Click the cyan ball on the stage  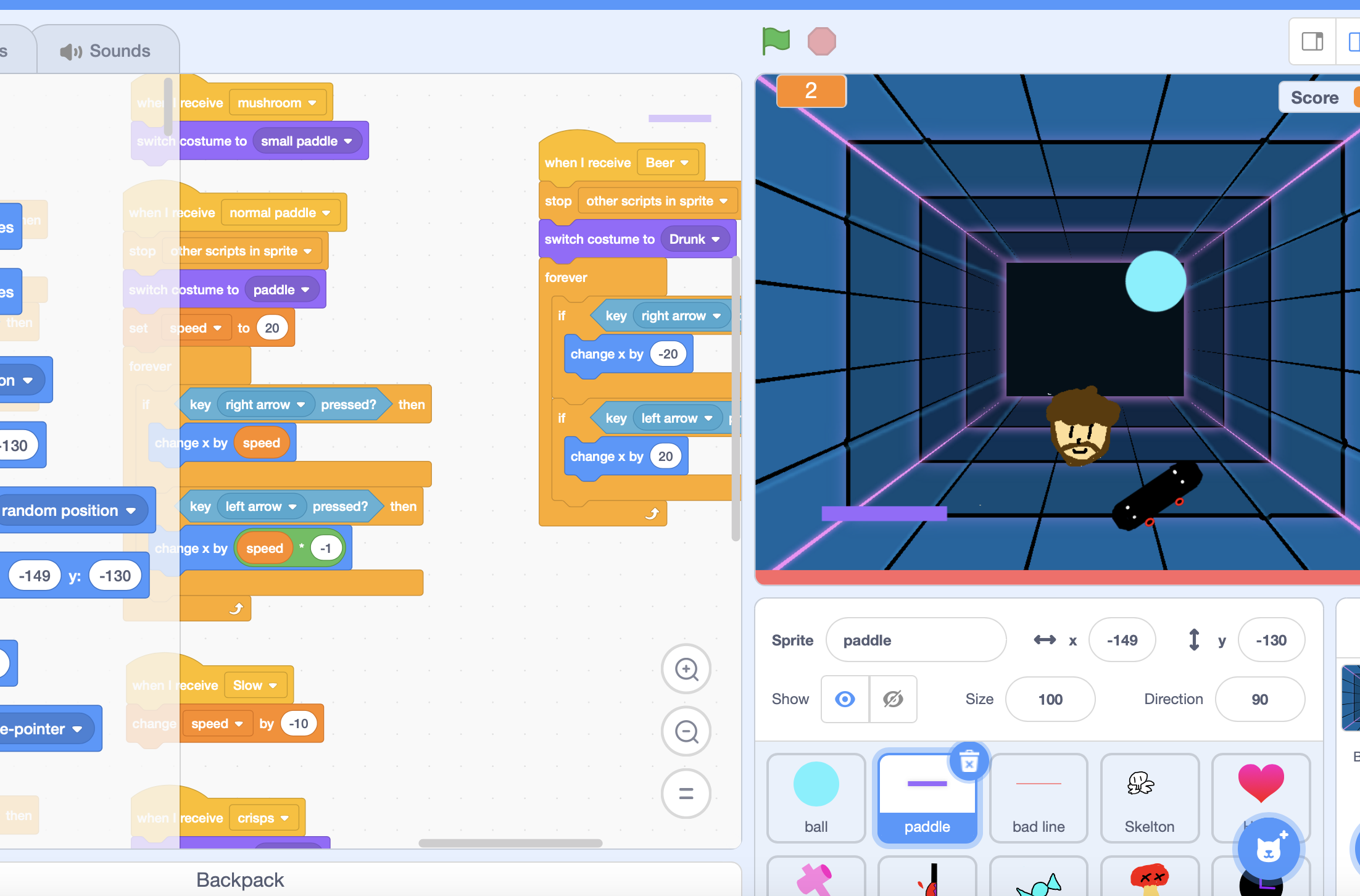point(1155,281)
